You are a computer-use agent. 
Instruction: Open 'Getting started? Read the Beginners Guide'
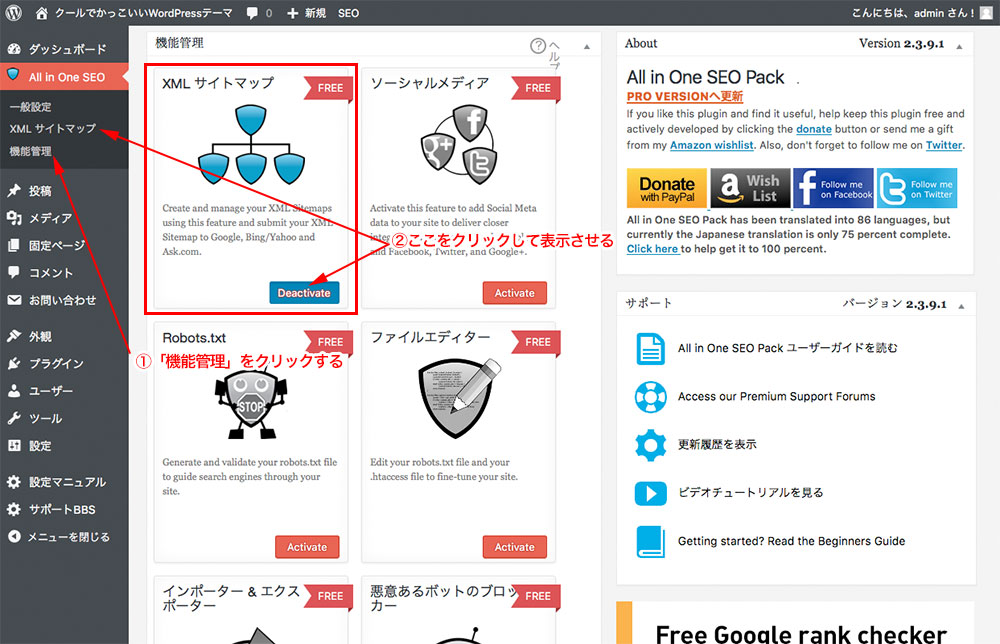(791, 541)
